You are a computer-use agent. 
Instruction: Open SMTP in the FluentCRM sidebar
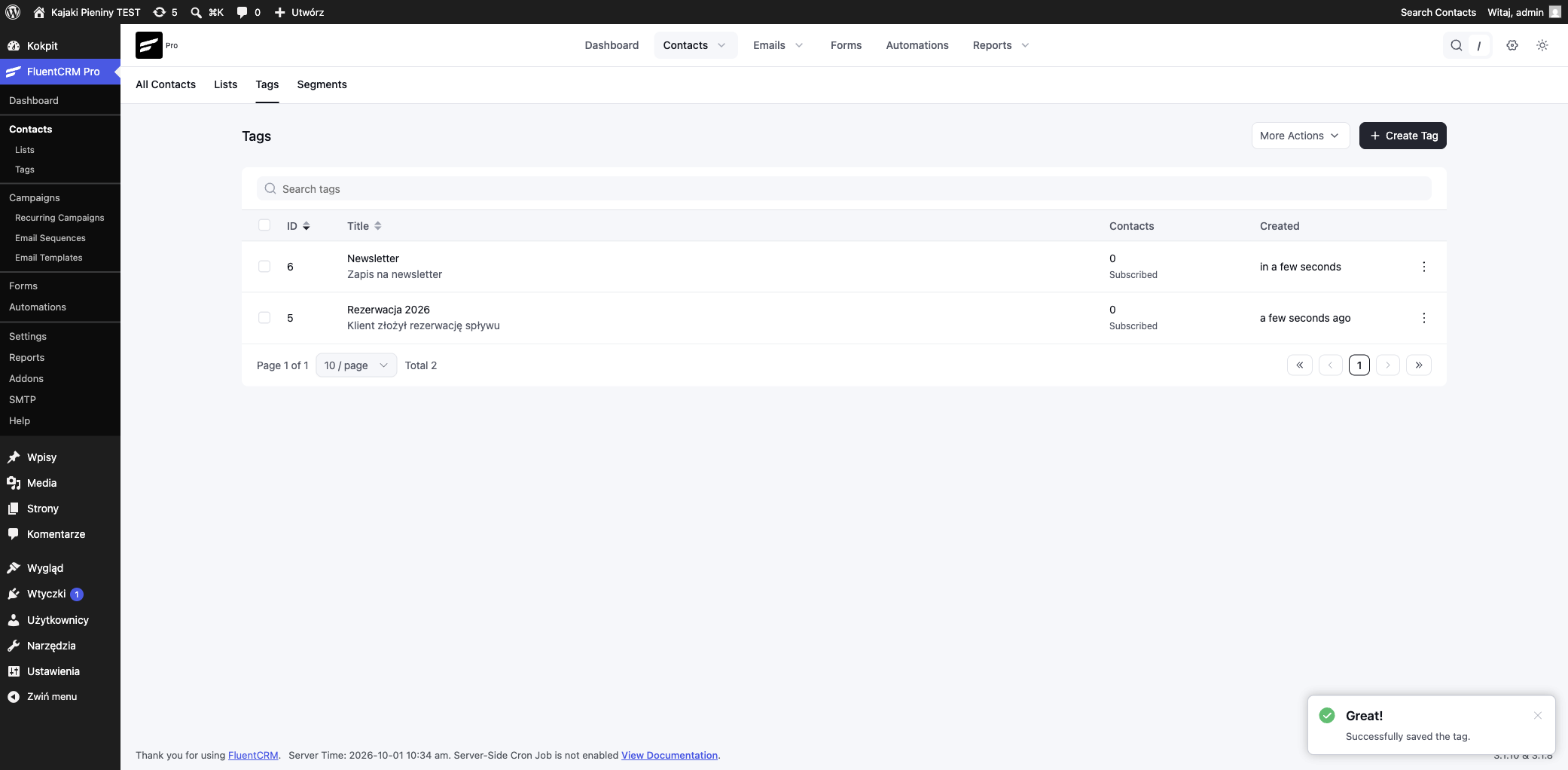(x=23, y=399)
